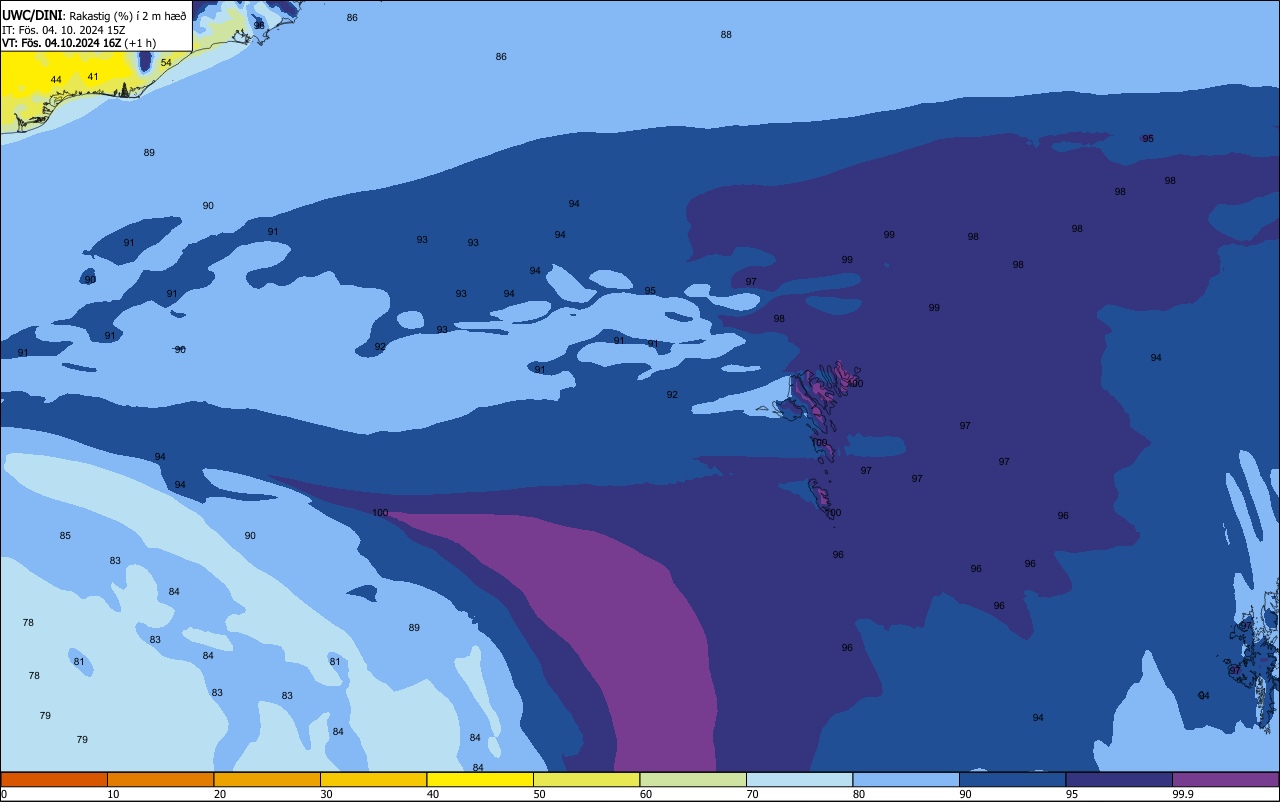
Task: Select the 'IT: Fös. 04. 10. 2024 15Z' line
Action: point(64,29)
